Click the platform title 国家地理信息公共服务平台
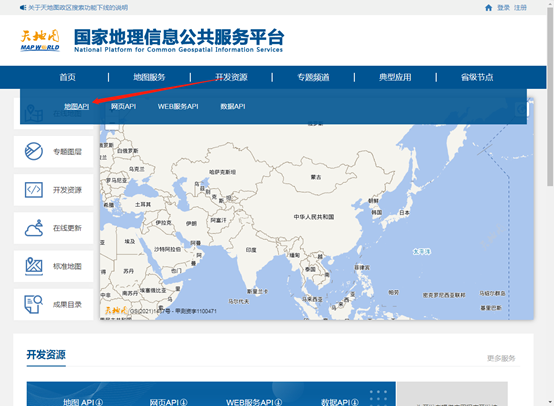This screenshot has height=406, width=554. tap(179, 37)
